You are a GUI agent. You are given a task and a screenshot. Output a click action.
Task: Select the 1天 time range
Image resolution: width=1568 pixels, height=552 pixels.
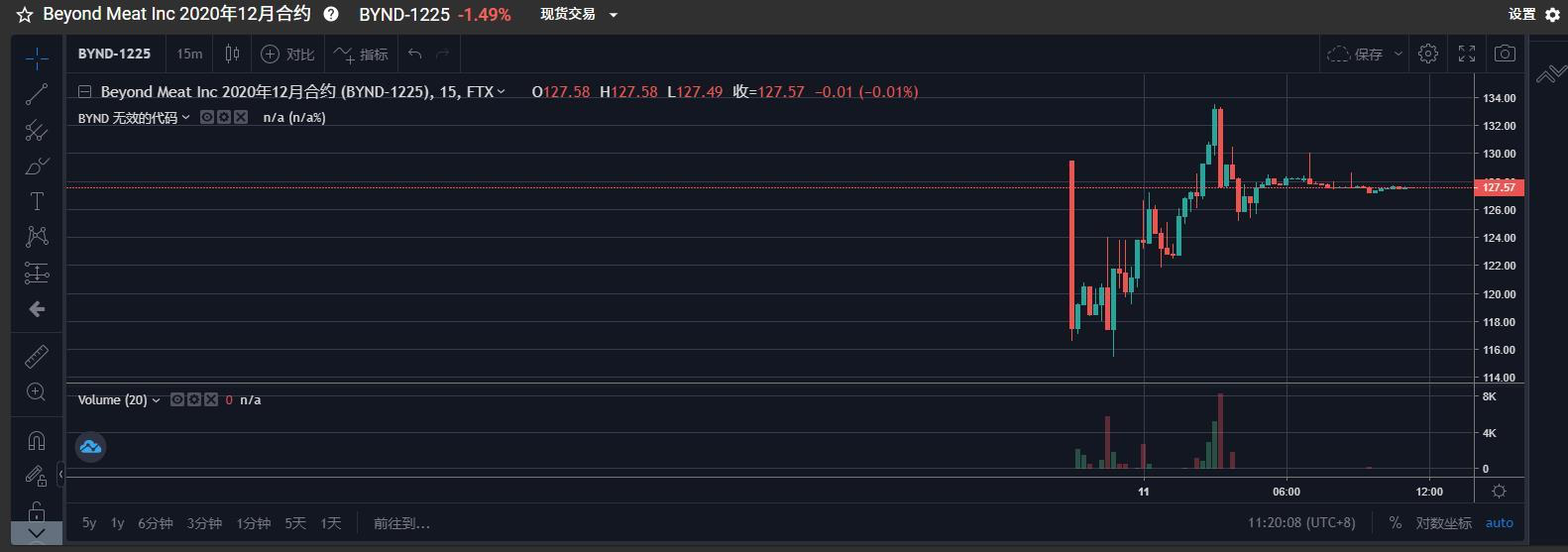[331, 522]
